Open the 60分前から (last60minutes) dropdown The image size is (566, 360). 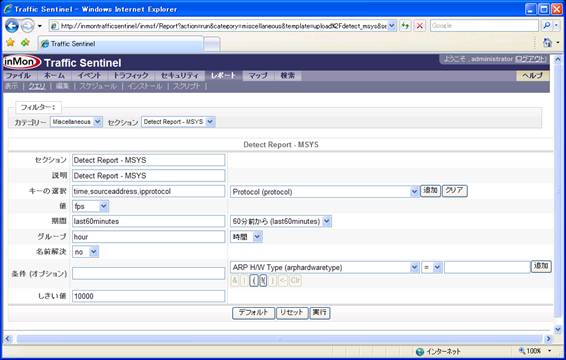click(281, 221)
